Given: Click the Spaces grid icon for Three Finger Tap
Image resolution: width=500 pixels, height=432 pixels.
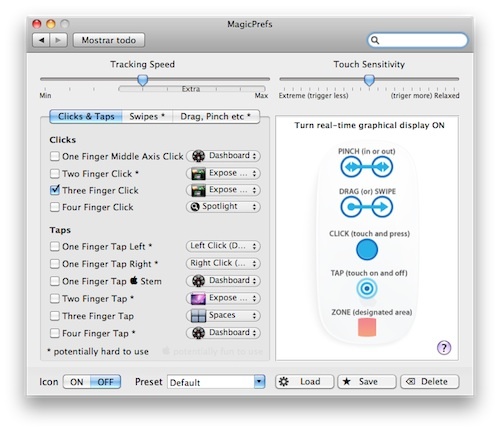Looking at the screenshot, I should tap(198, 315).
